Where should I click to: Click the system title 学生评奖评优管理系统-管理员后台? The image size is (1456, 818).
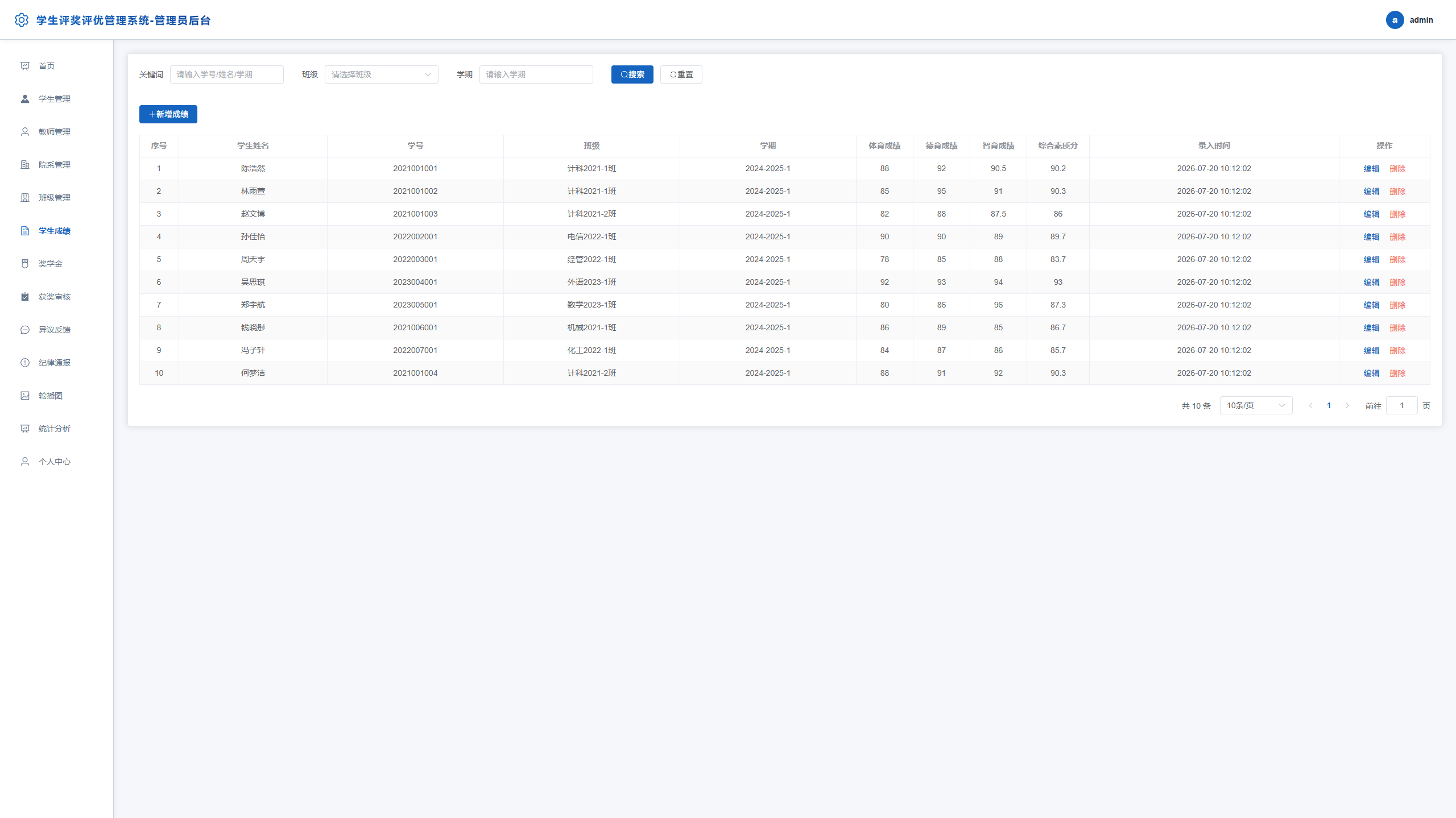(123, 20)
